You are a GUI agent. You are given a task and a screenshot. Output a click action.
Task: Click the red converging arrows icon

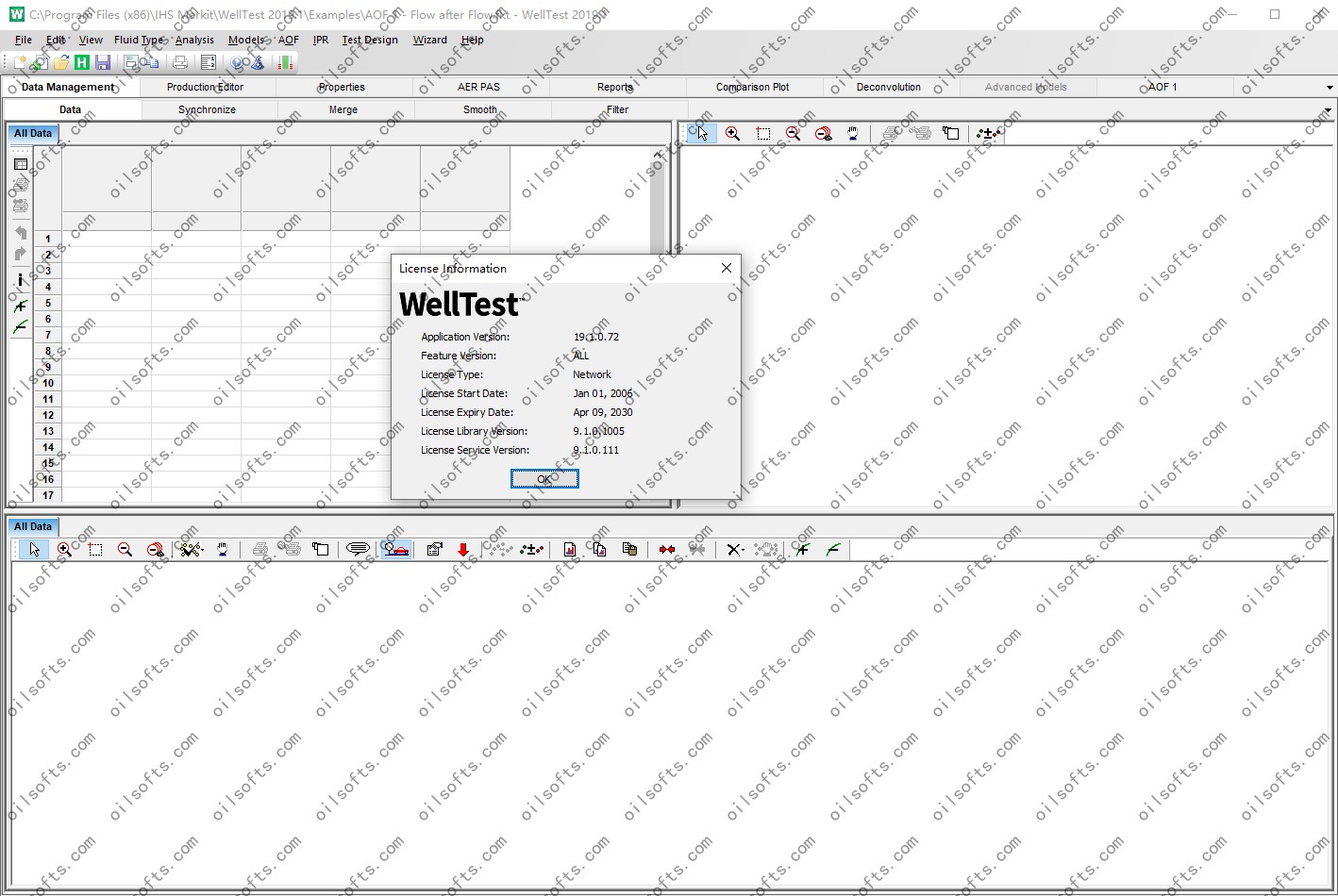[x=667, y=549]
